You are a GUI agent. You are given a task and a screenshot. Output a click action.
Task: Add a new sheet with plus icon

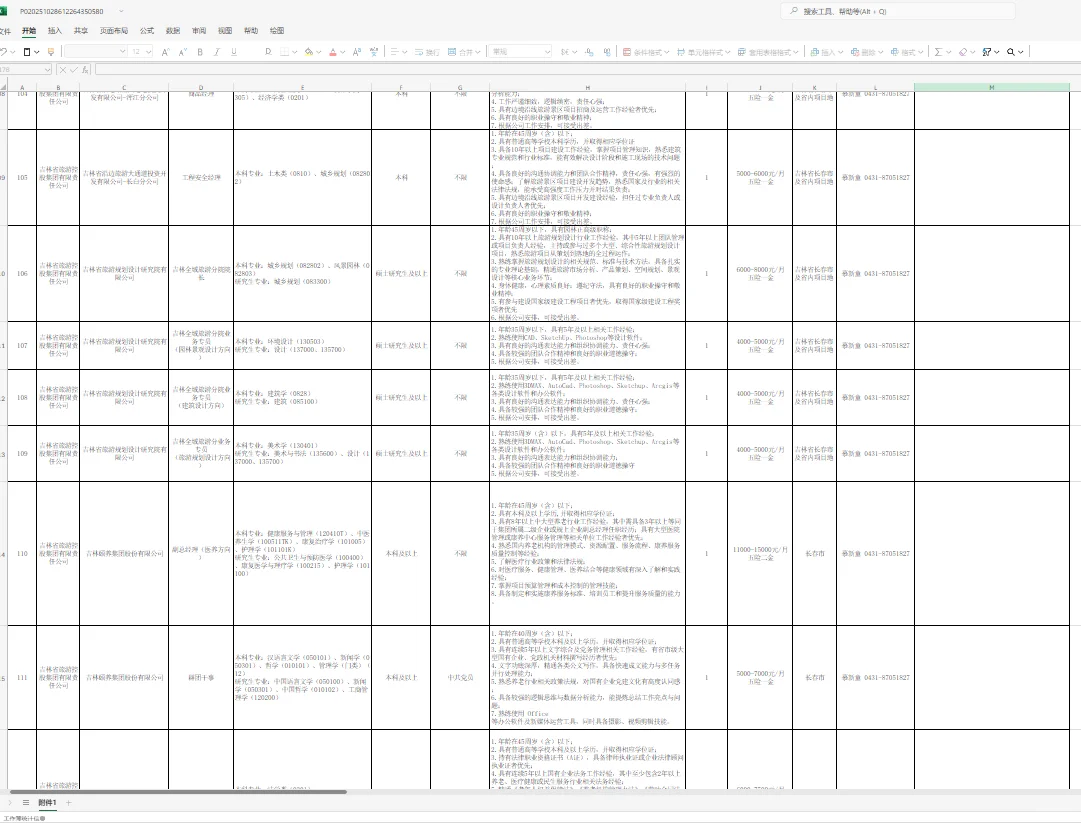(x=68, y=802)
